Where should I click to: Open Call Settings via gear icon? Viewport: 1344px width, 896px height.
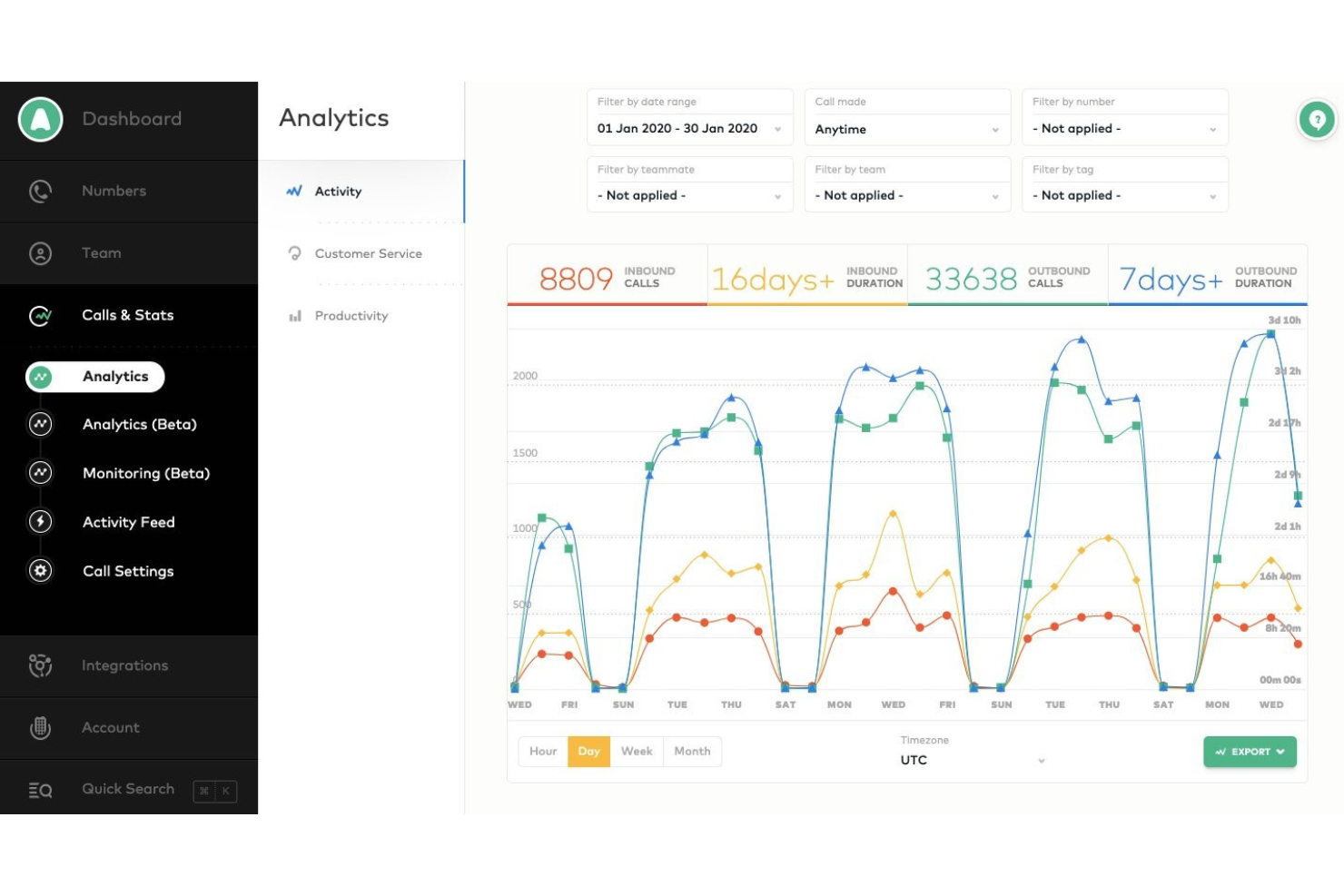pyautogui.click(x=40, y=571)
